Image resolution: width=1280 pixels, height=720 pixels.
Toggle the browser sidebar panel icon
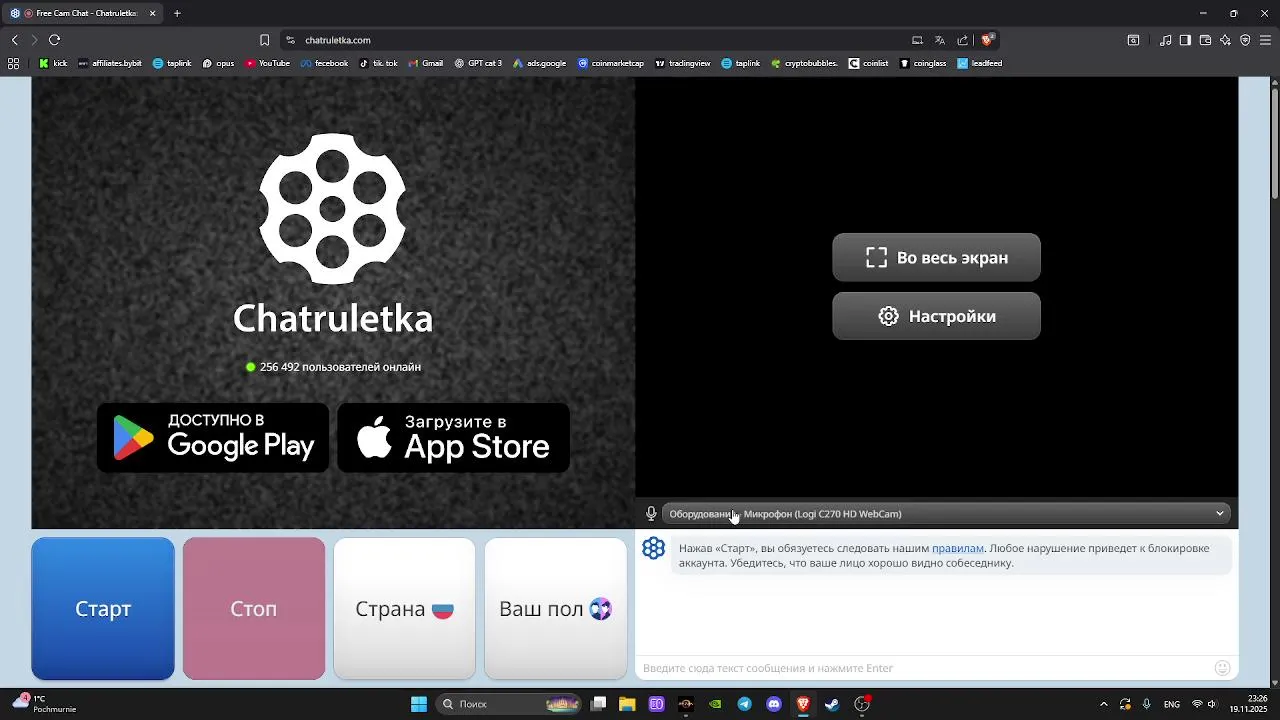point(1185,40)
